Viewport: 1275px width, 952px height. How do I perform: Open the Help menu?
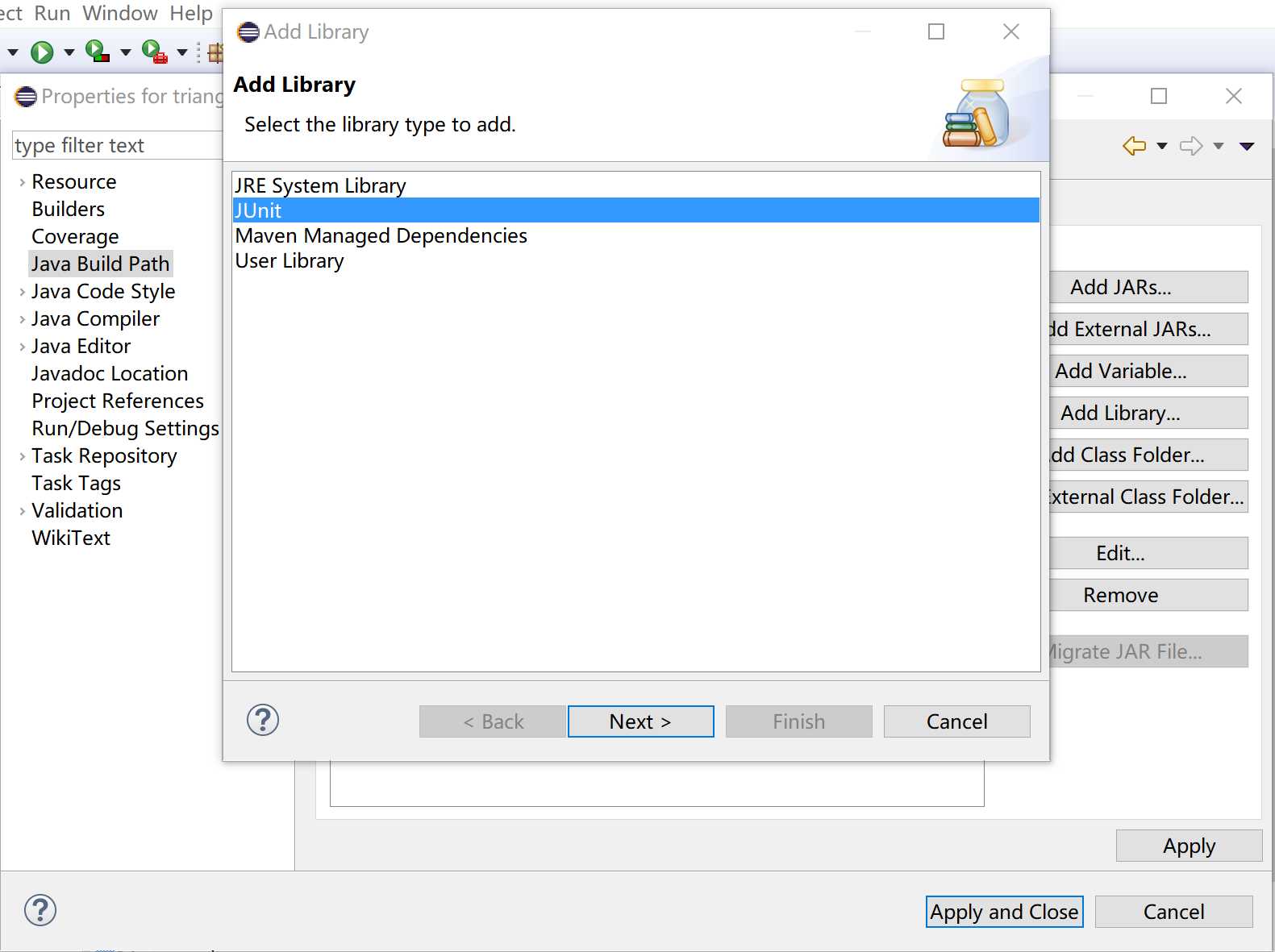pos(191,13)
